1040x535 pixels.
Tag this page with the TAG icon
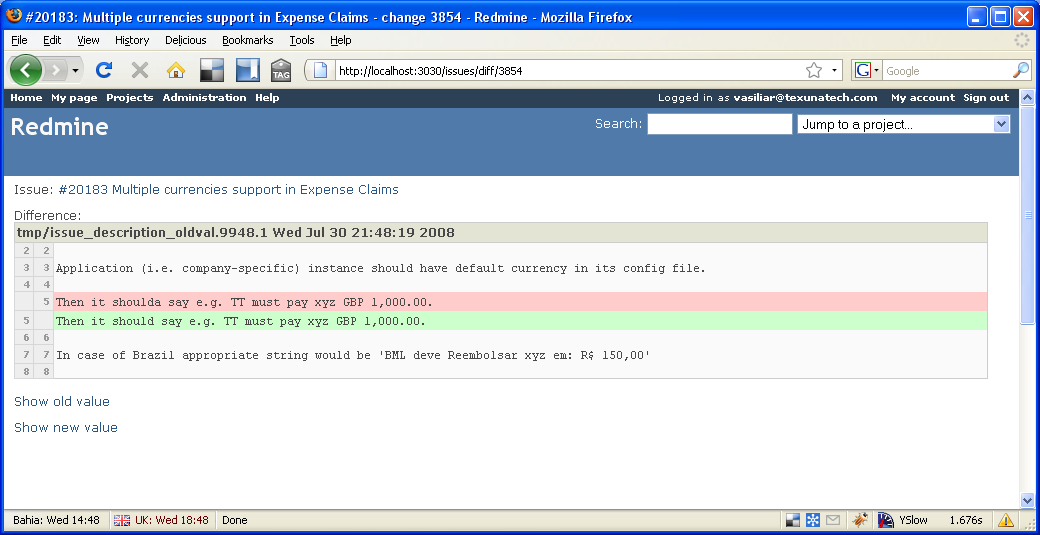tap(281, 70)
